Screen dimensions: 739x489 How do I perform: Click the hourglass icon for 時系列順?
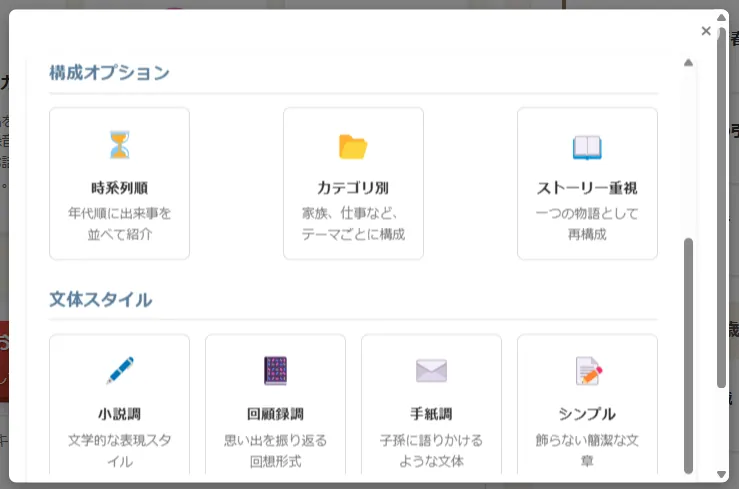tap(120, 145)
